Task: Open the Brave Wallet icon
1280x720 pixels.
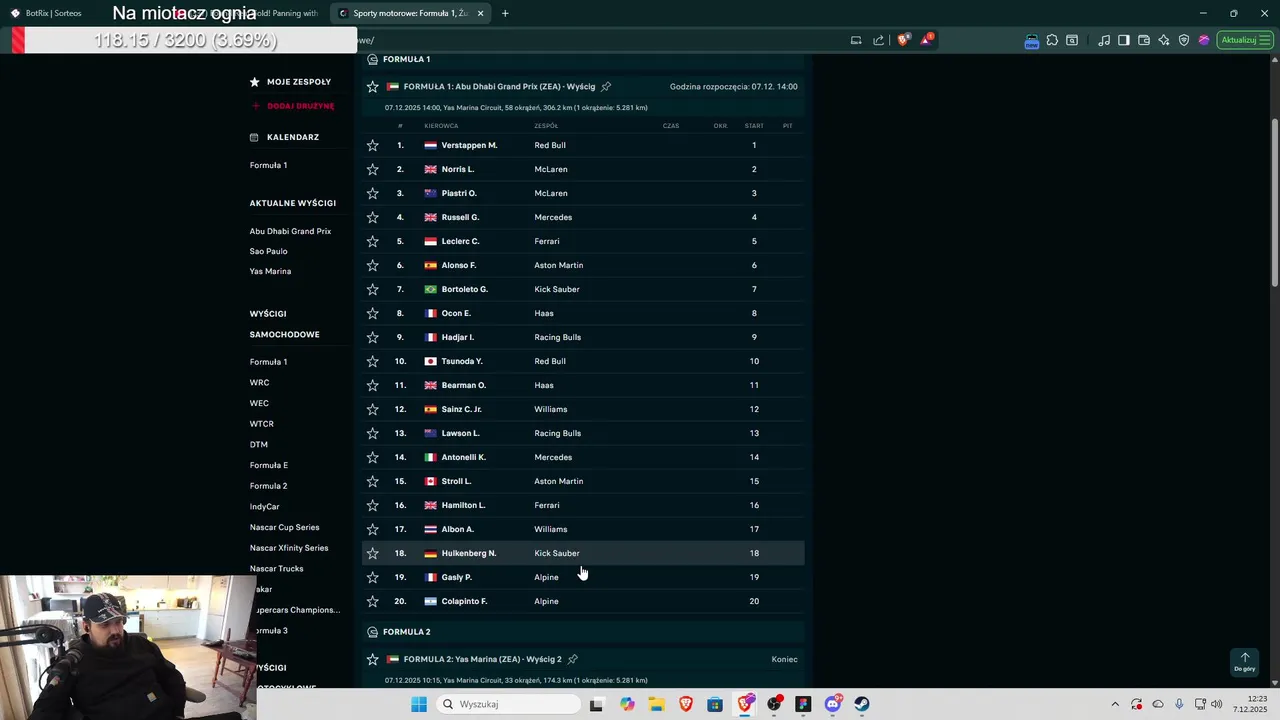Action: pos(1144,40)
